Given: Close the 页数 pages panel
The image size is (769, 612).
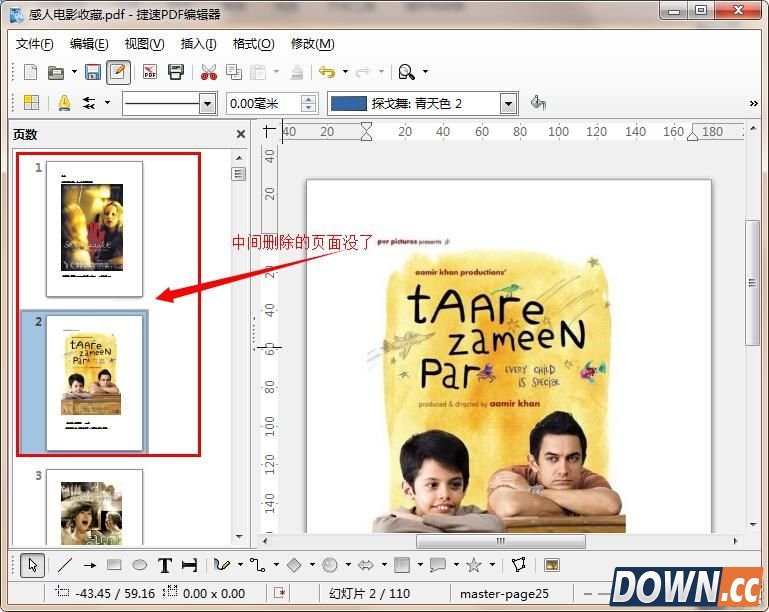Looking at the screenshot, I should coord(240,134).
